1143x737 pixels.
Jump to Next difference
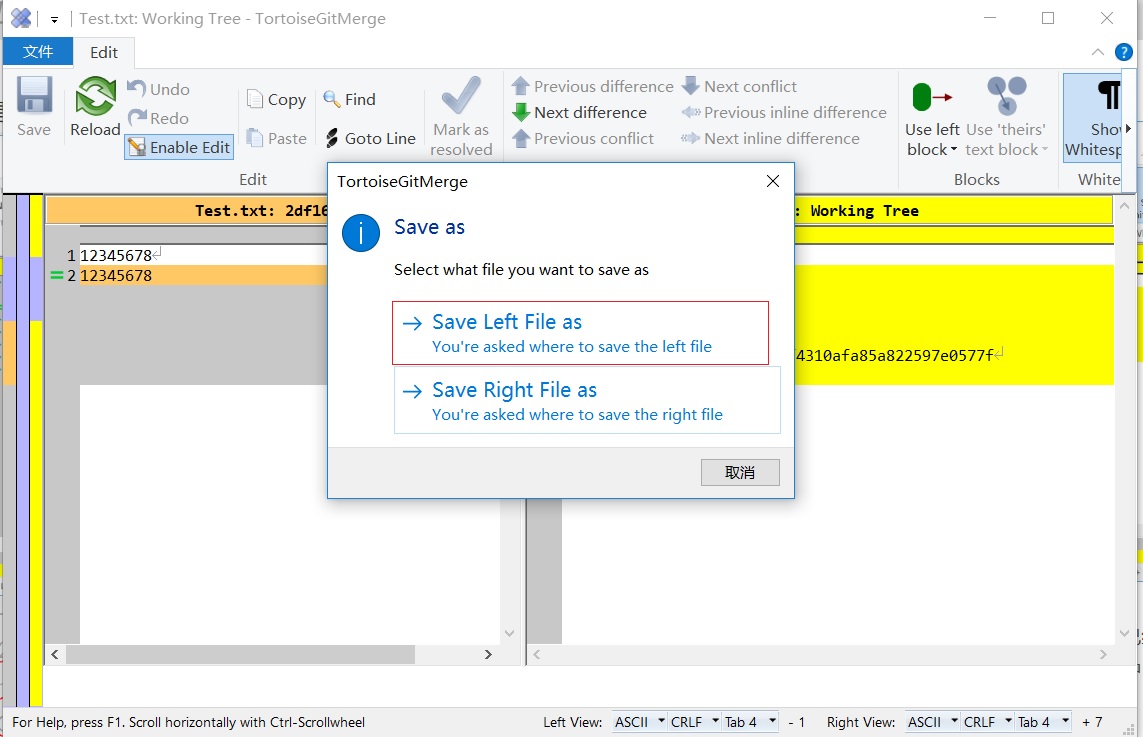[580, 112]
